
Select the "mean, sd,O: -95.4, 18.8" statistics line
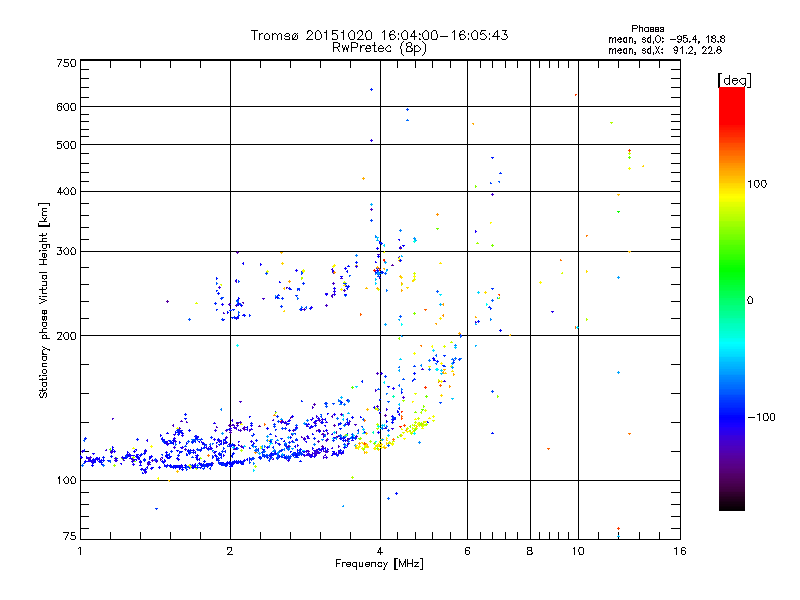[x=667, y=39]
